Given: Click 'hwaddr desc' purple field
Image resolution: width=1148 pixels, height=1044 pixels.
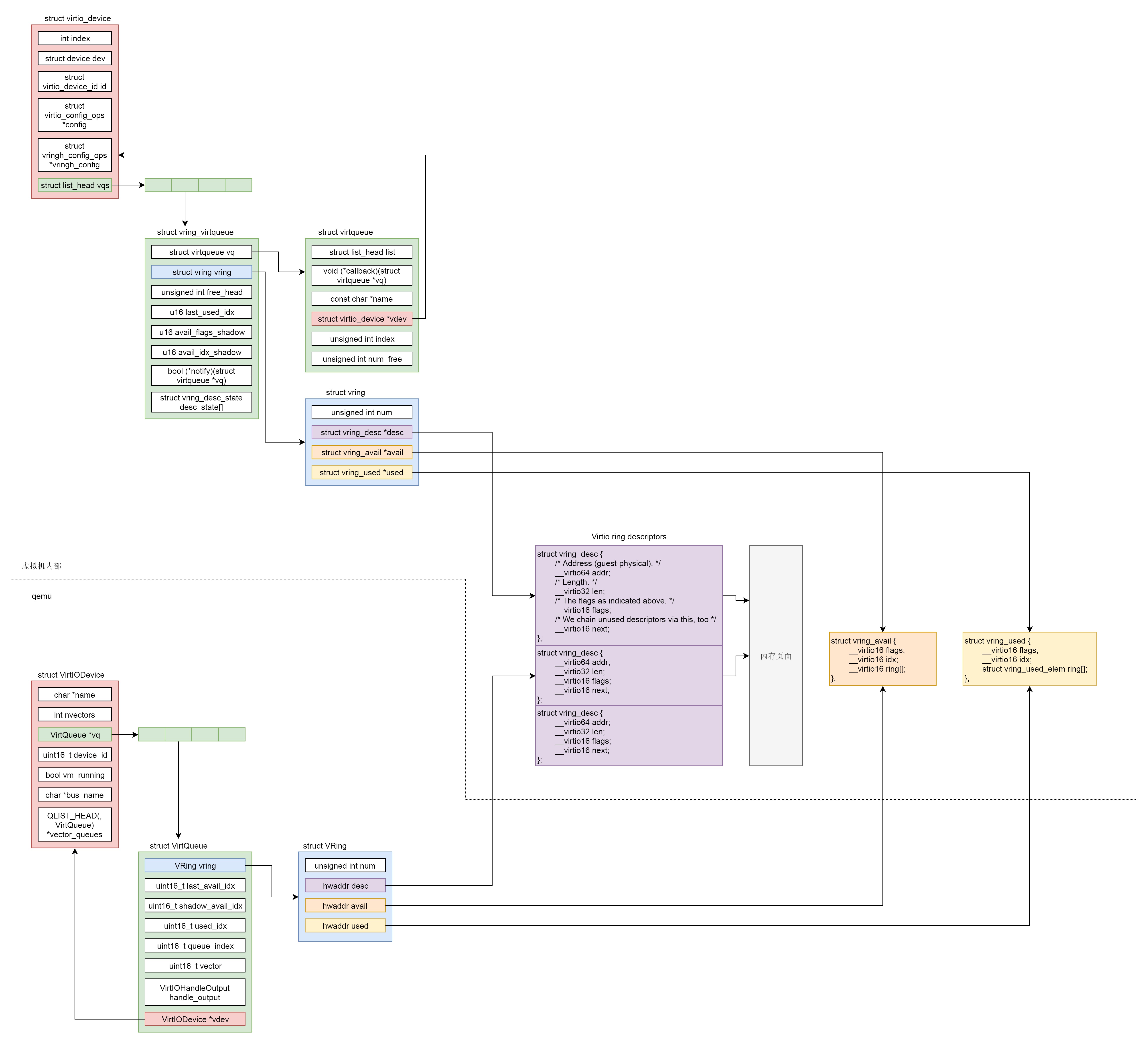Looking at the screenshot, I should pos(345,886).
